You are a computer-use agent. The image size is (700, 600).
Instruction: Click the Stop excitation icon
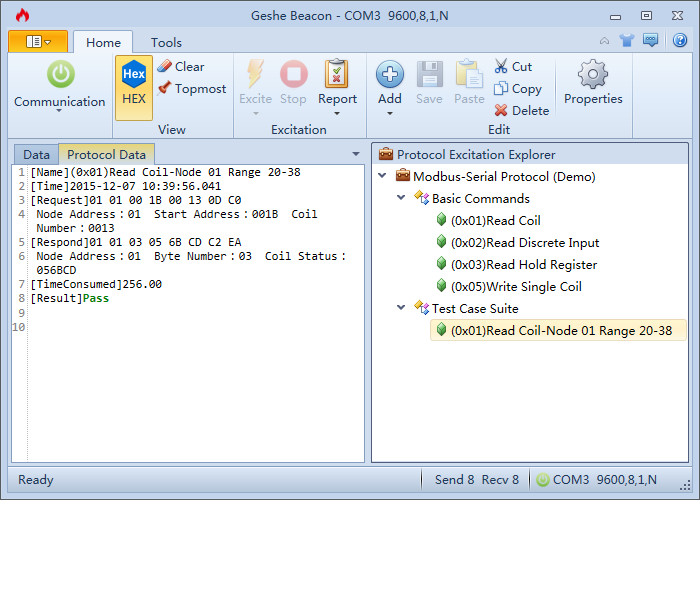293,74
